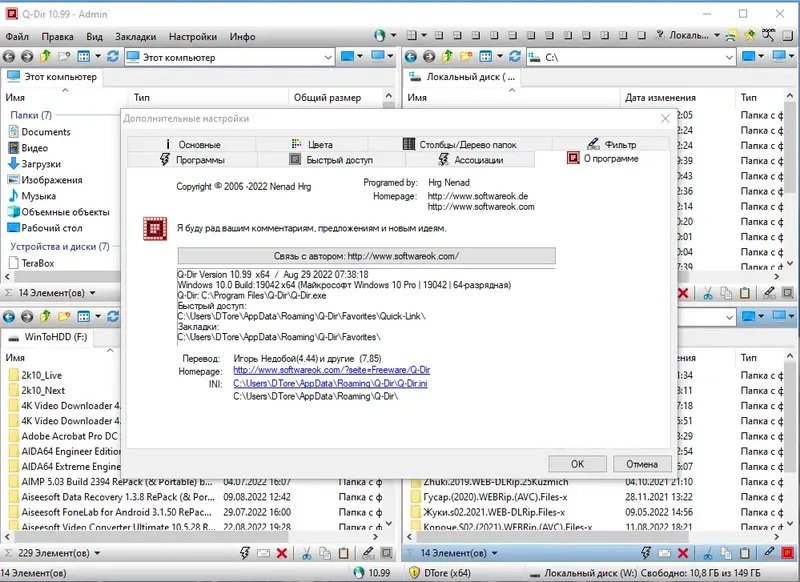Select the 2k10_Live folder
The width and height of the screenshot is (800, 582).
coord(35,375)
